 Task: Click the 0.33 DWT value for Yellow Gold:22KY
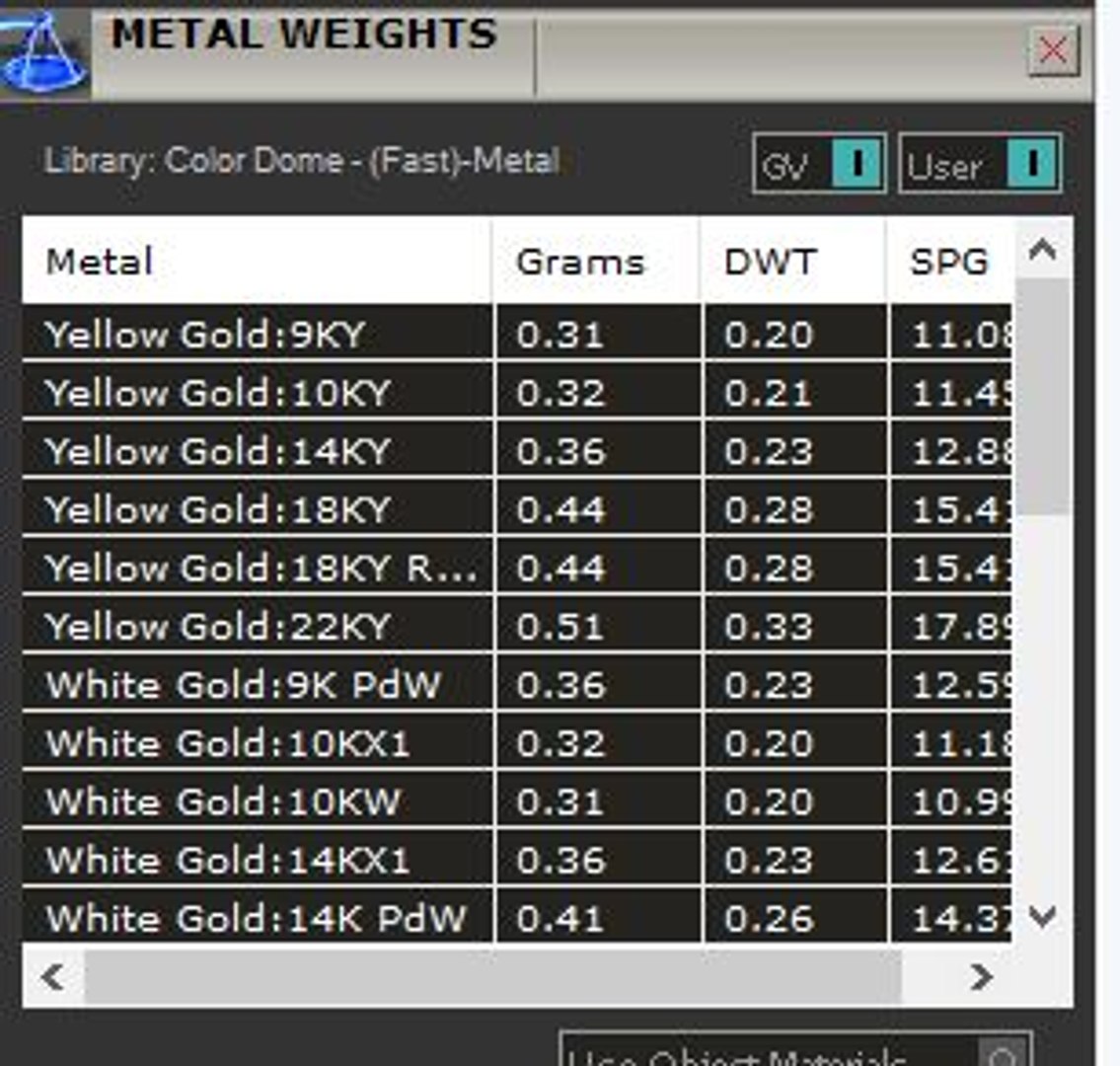[x=769, y=627]
